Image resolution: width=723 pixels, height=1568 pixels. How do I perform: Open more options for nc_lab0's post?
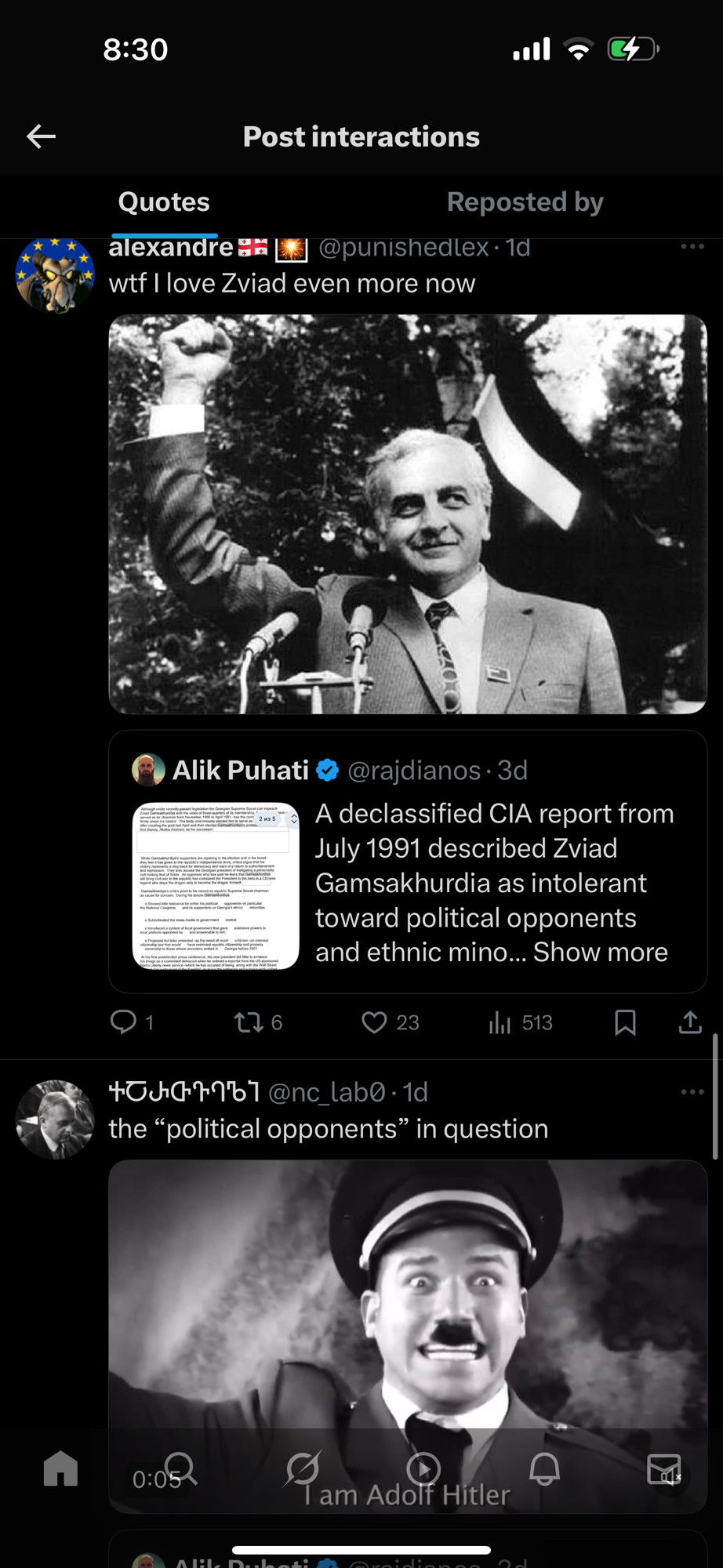tap(692, 1092)
